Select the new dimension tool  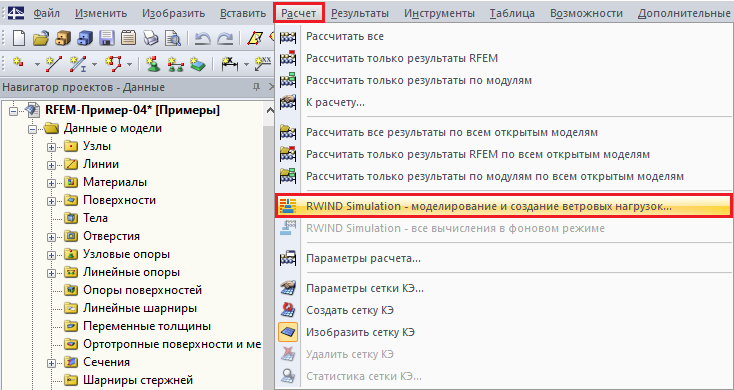pyautogui.click(x=230, y=63)
